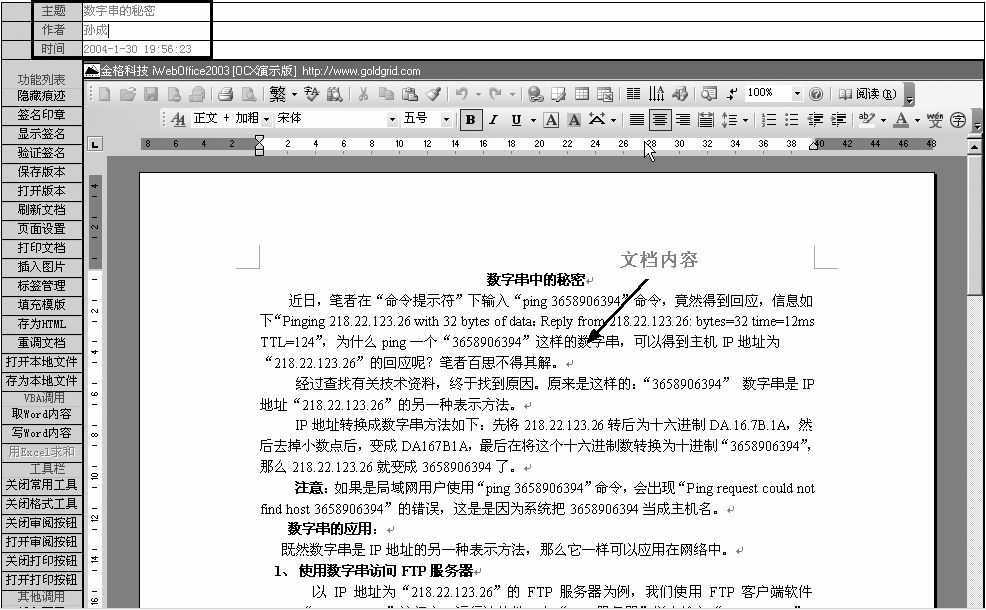The width and height of the screenshot is (986, 610).
Task: Click the font color A swatch
Action: pos(902,120)
